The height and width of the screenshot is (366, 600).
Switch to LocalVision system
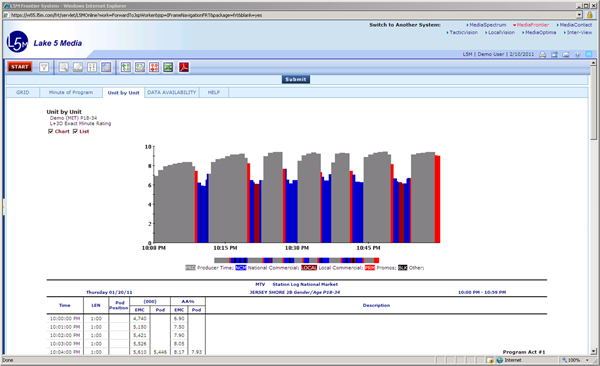click(501, 33)
